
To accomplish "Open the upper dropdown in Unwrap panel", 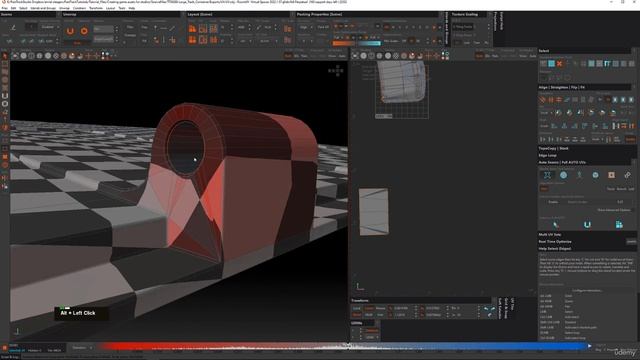I will click(x=104, y=29).
